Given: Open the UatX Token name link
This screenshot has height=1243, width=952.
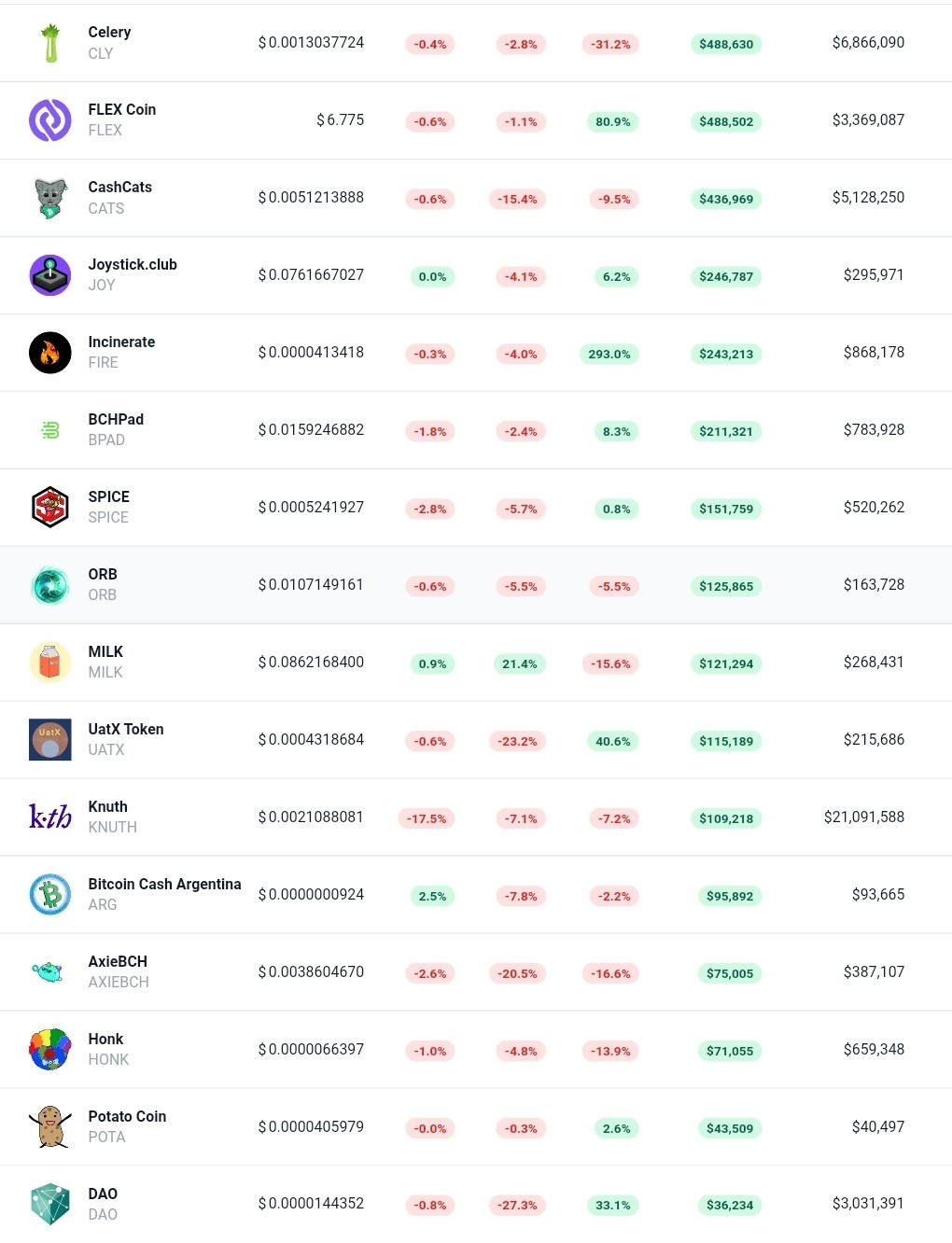Looking at the screenshot, I should (x=126, y=730).
